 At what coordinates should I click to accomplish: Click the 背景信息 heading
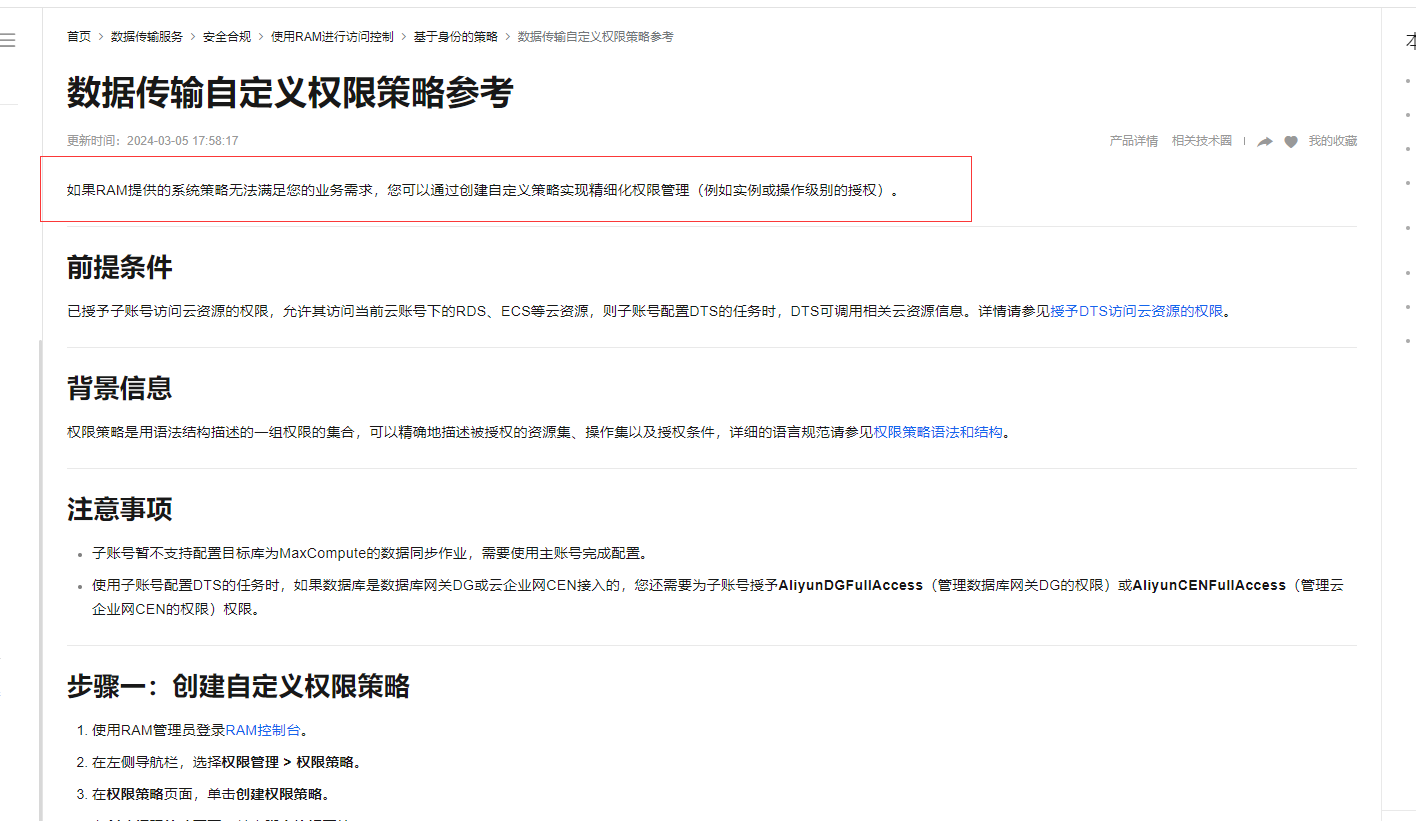pyautogui.click(x=120, y=388)
